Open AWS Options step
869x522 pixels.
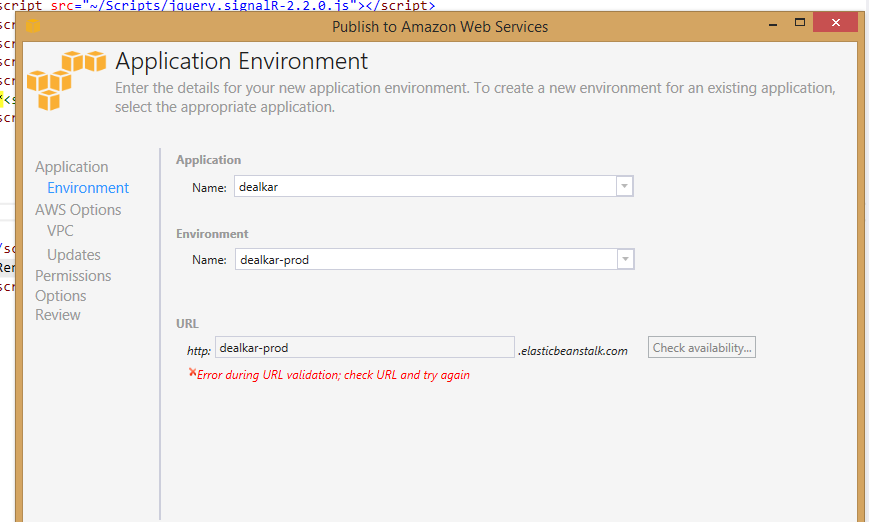point(78,210)
